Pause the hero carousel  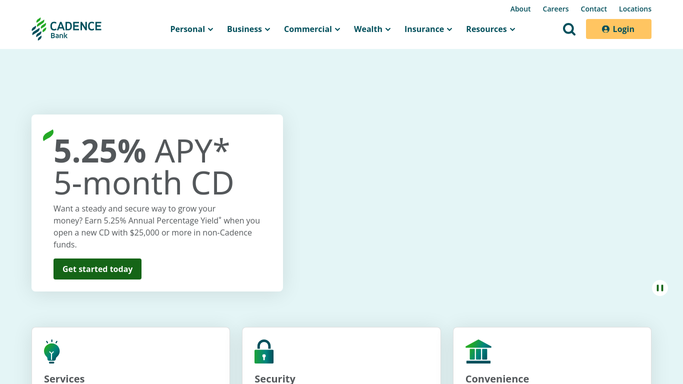pos(660,288)
